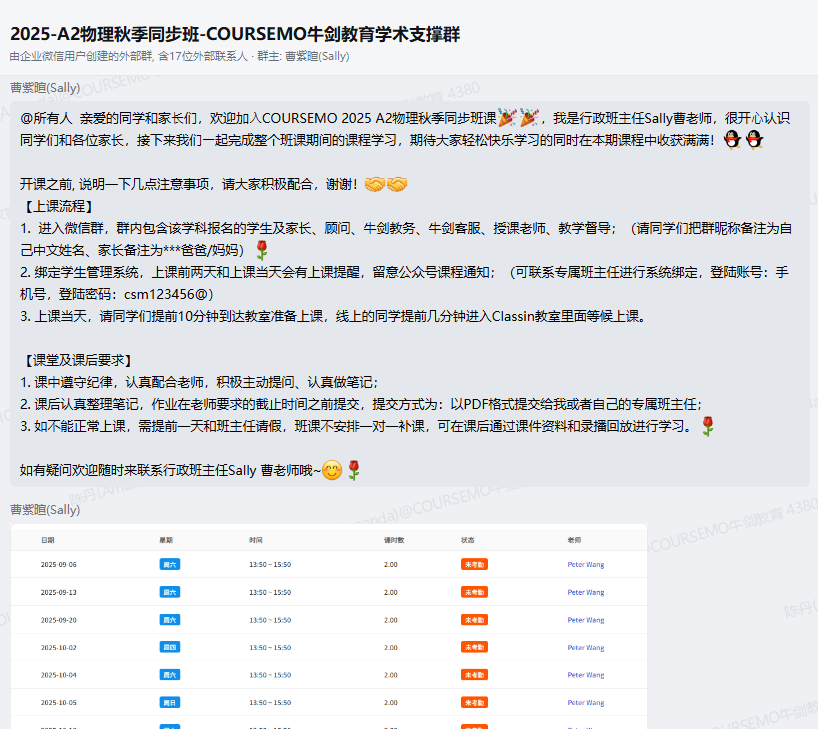This screenshot has height=729, width=818.
Task: Click the smiley face emoji after 曹老师哦~
Action: click(332, 470)
